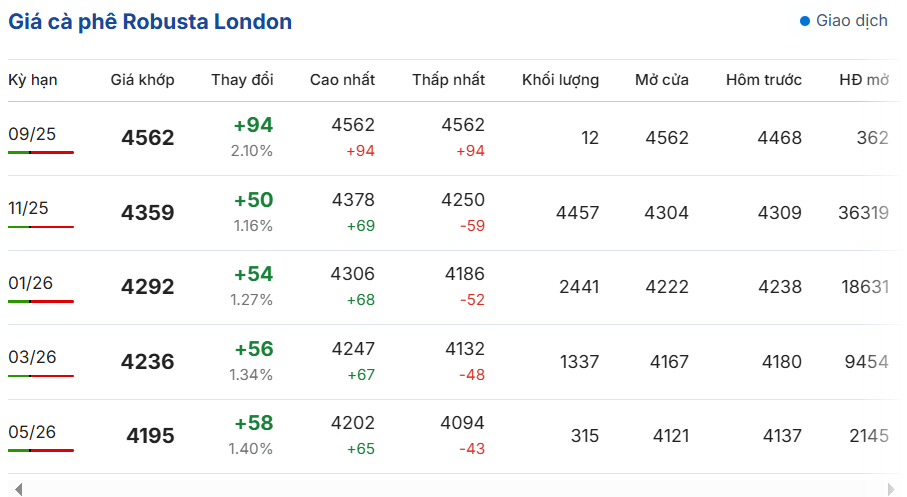The height and width of the screenshot is (497, 907).
Task: Click the Thay đổi column header
Action: [242, 80]
